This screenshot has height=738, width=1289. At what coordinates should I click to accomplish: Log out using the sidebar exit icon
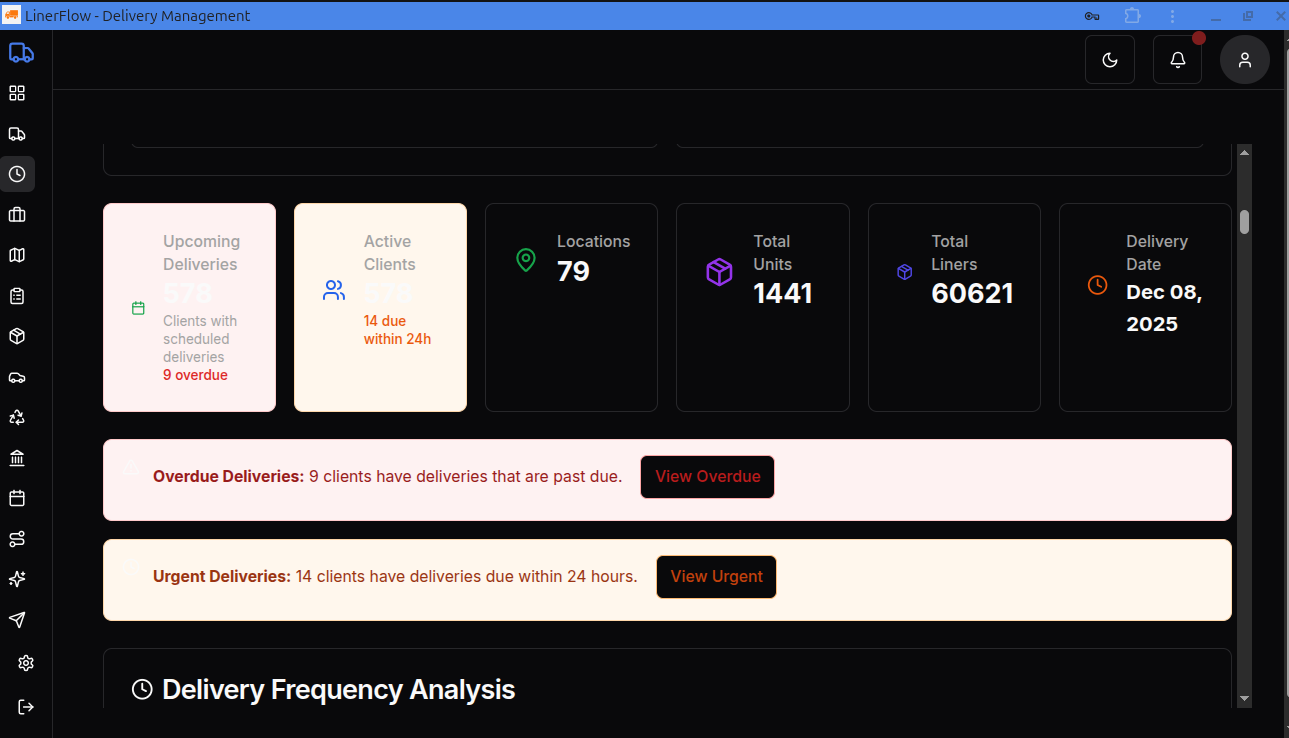(x=25, y=706)
